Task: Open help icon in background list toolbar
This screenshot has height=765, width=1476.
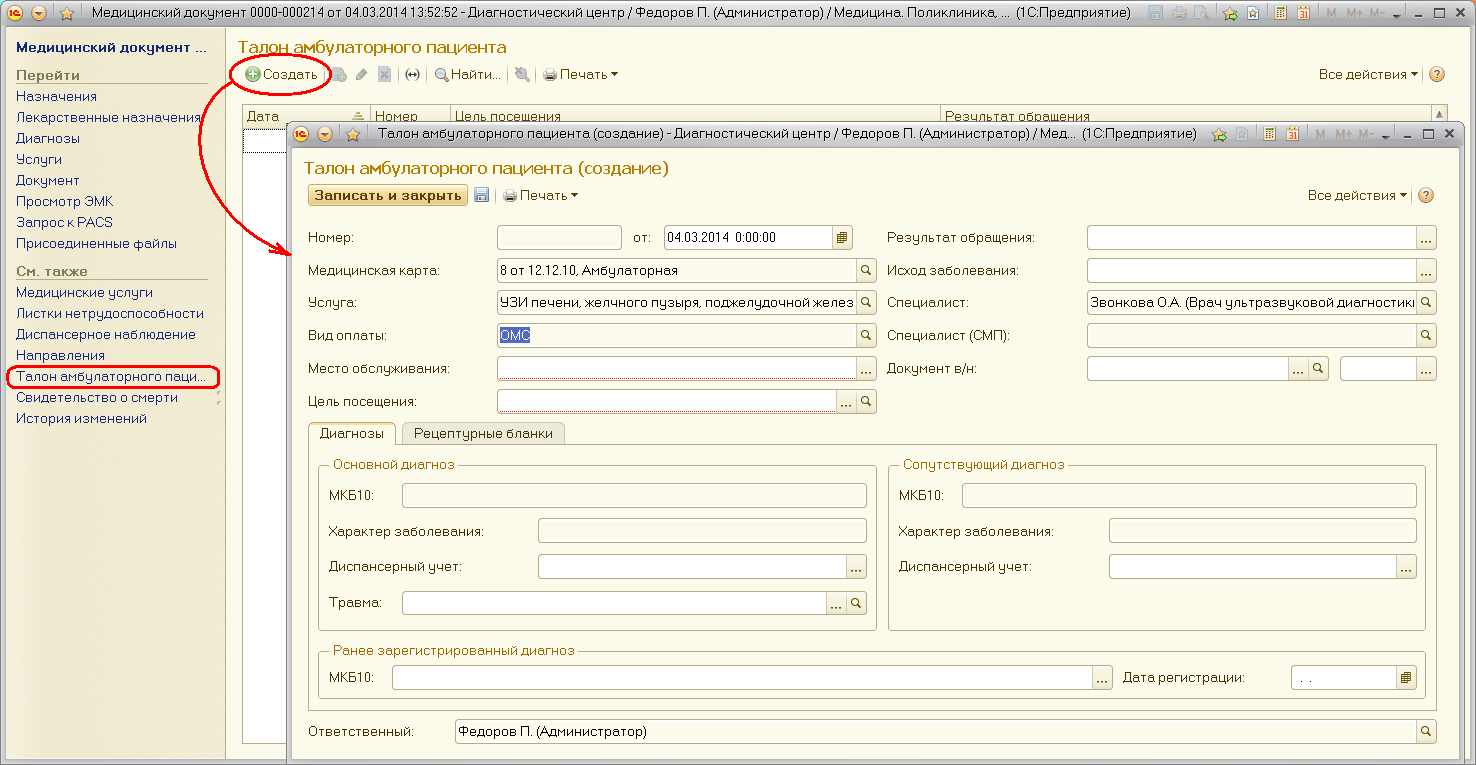Action: [1437, 75]
